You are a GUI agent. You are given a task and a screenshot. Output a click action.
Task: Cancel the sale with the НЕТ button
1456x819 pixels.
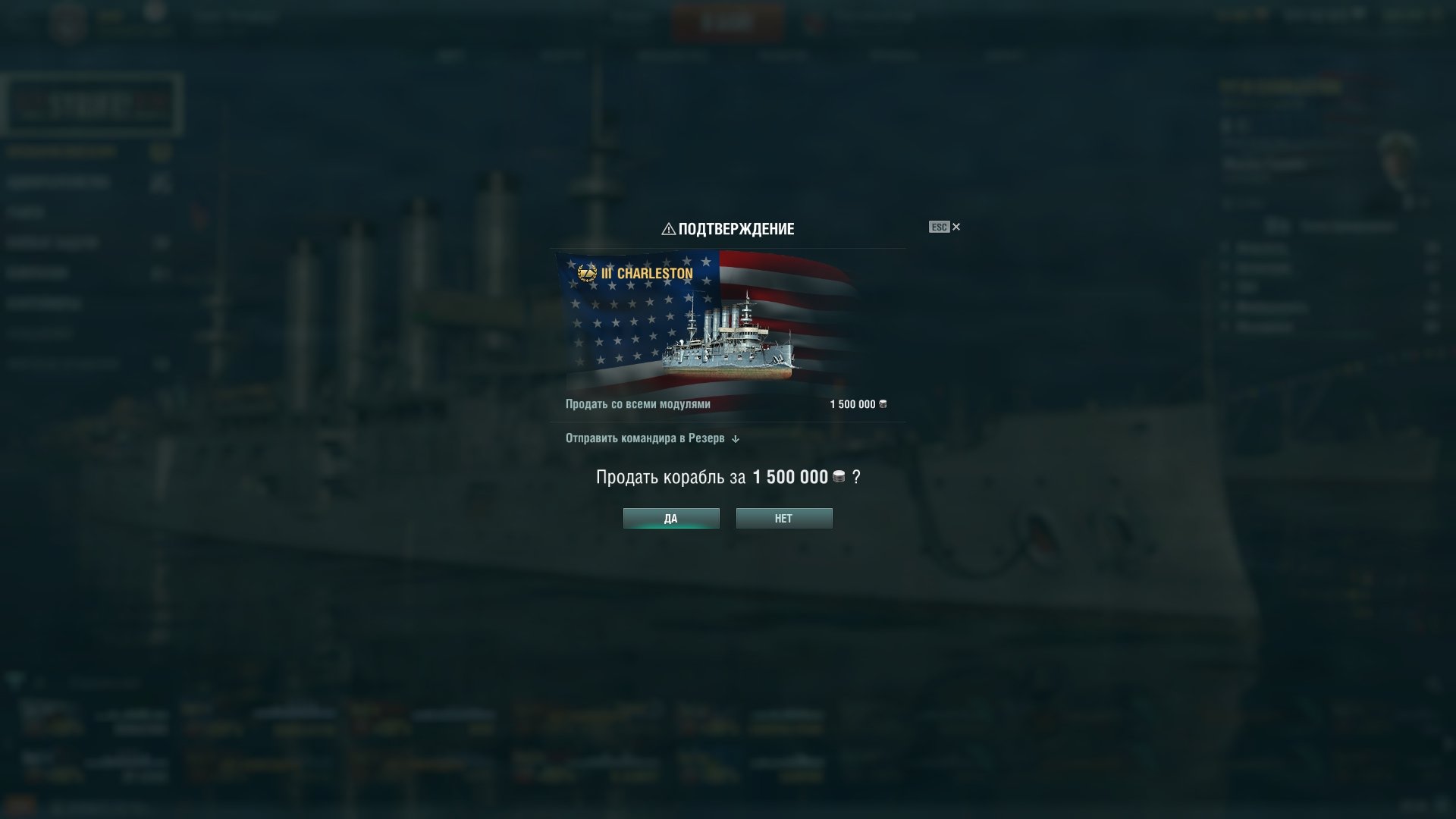784,518
